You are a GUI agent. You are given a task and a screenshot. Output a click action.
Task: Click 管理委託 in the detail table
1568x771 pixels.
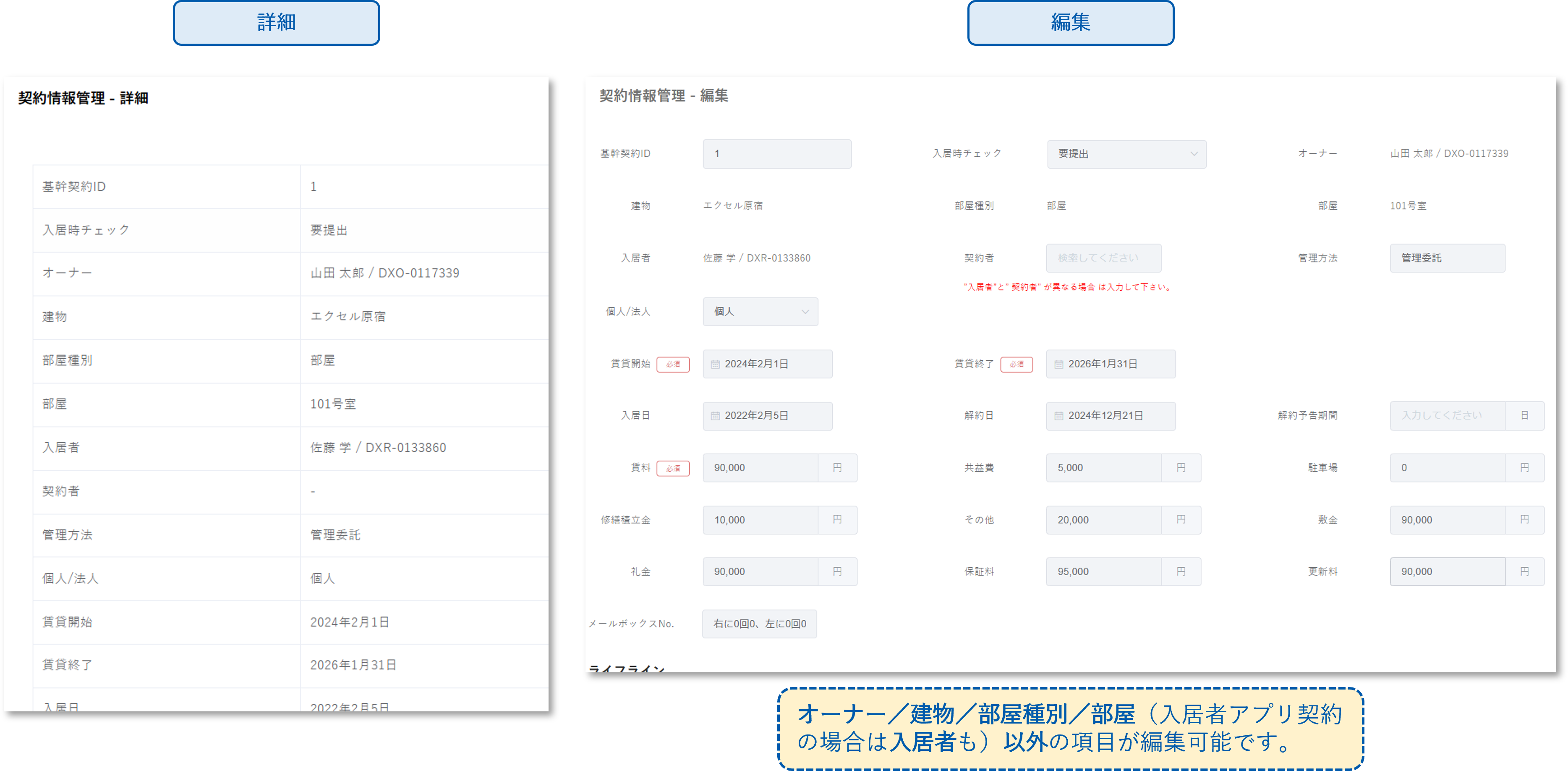(x=335, y=535)
